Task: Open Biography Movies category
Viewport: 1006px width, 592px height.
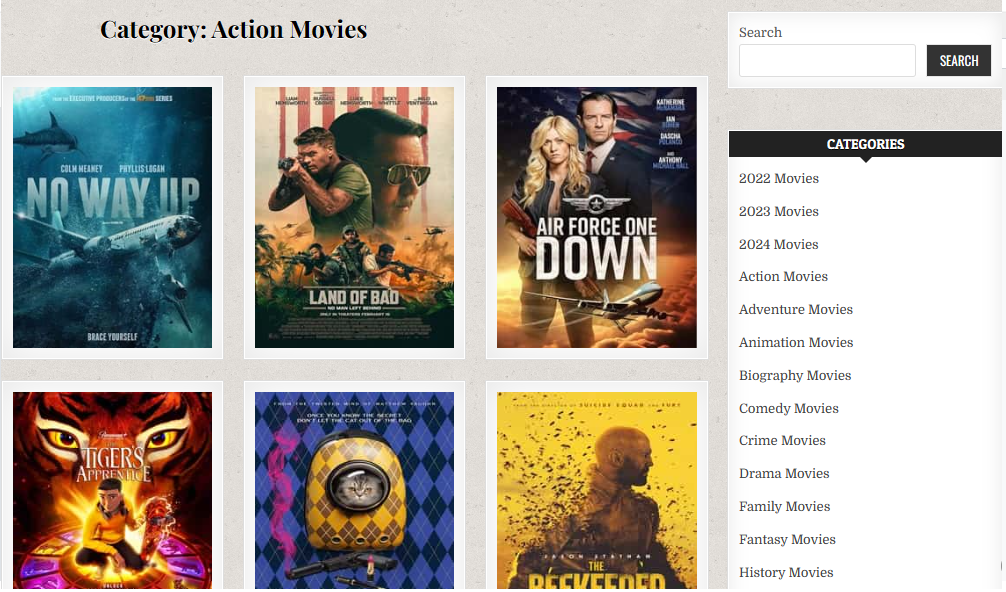Action: tap(794, 376)
